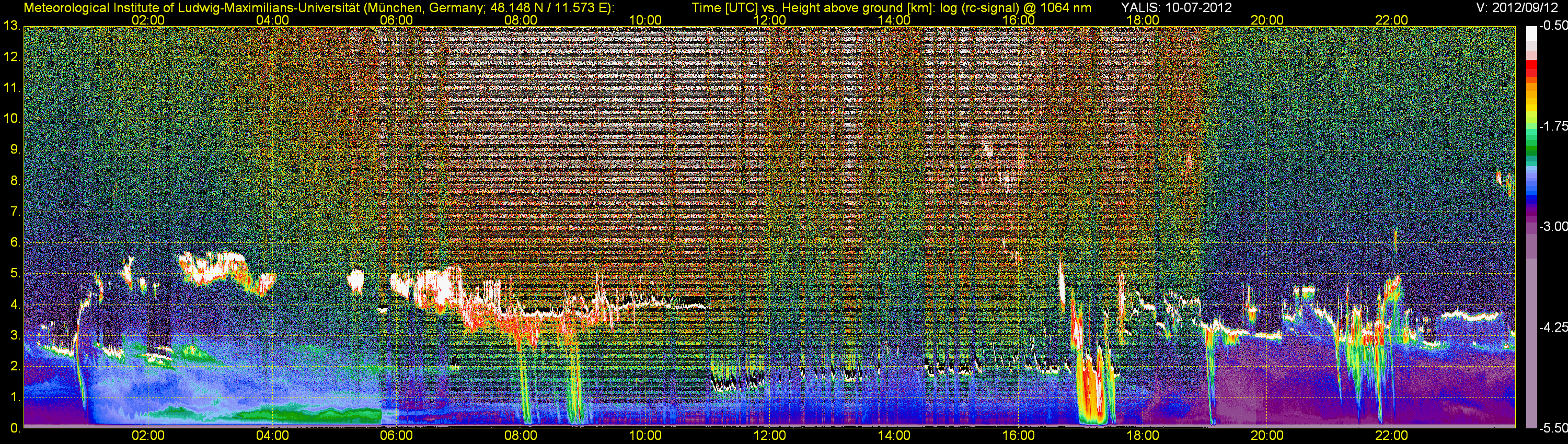This screenshot has height=444, width=1568.
Task: Click the 13 km height axis label
Action: point(11,26)
